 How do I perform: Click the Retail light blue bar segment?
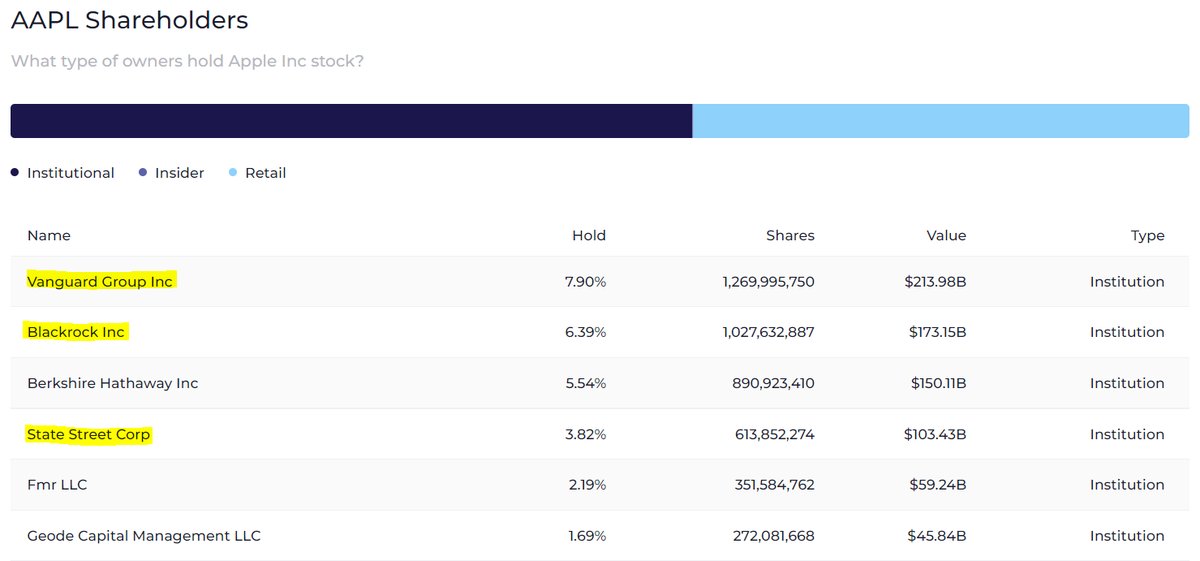coord(941,121)
